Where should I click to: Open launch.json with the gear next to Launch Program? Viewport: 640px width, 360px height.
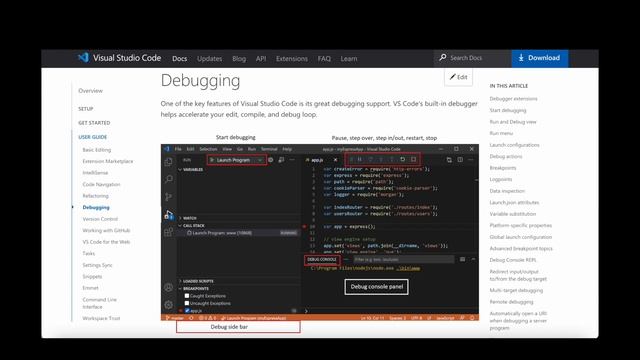click(x=271, y=160)
